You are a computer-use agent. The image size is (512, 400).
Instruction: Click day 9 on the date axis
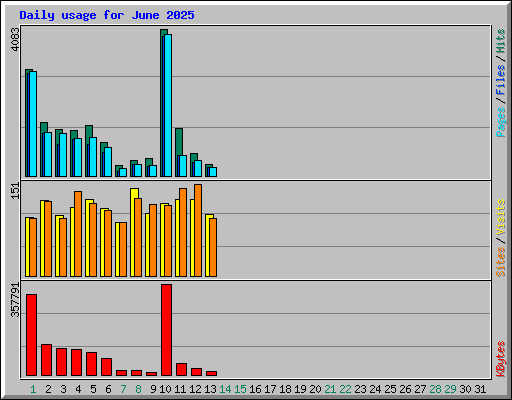pyautogui.click(x=153, y=389)
